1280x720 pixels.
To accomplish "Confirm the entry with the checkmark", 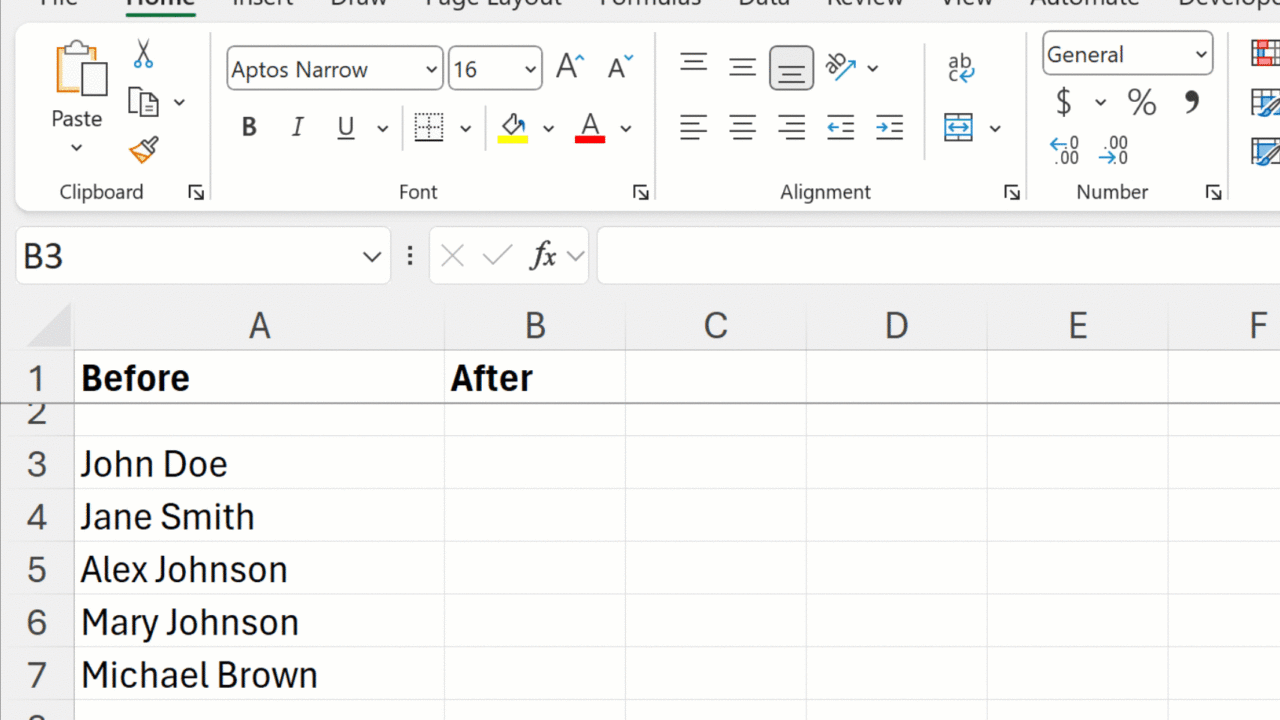I will tap(497, 256).
